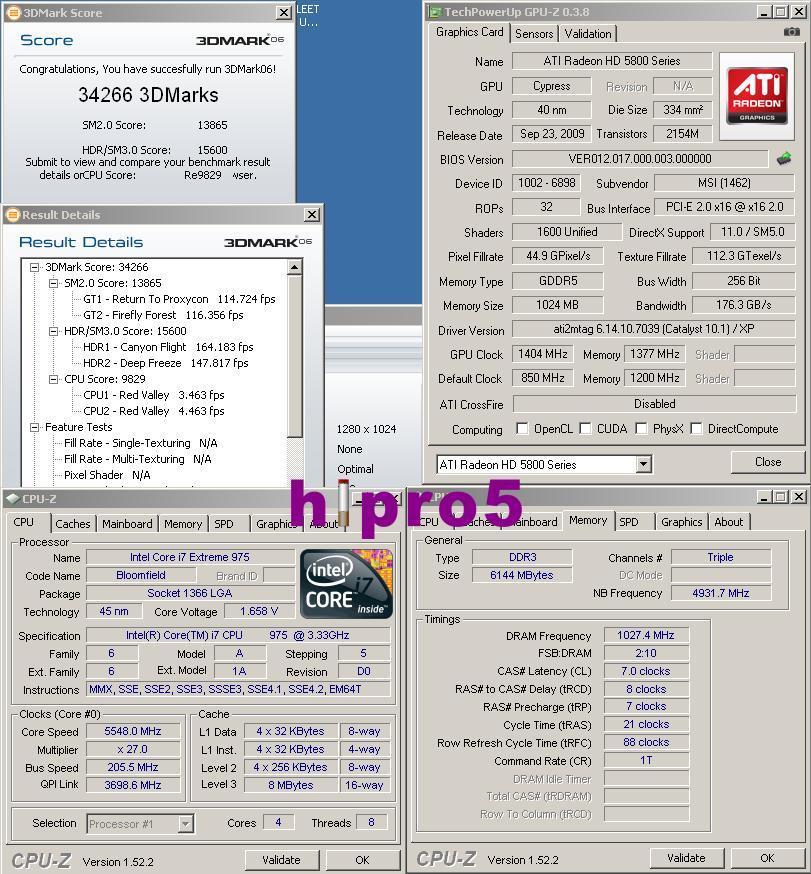The width and height of the screenshot is (811, 874).
Task: Open the Memory tab in left CPU-Z
Action: 183,523
